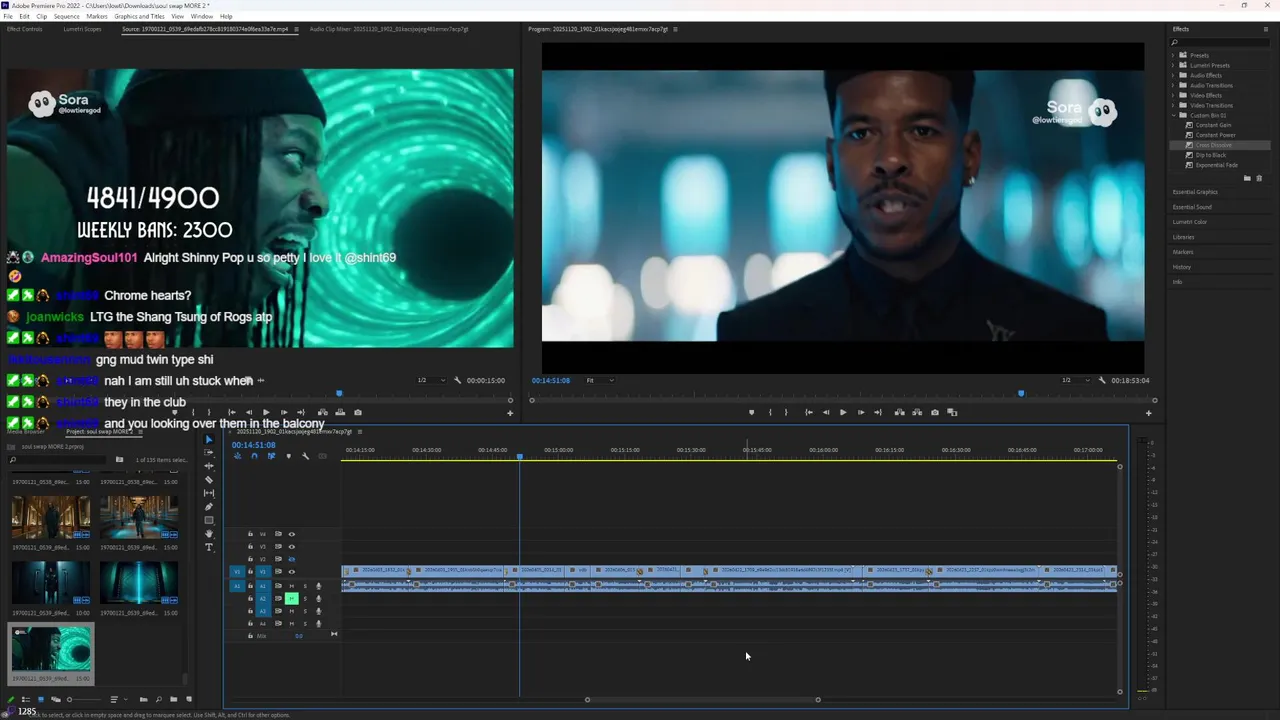Screen dimensions: 1280x720
Task: Click Extract button in Program monitor
Action: click(x=917, y=412)
